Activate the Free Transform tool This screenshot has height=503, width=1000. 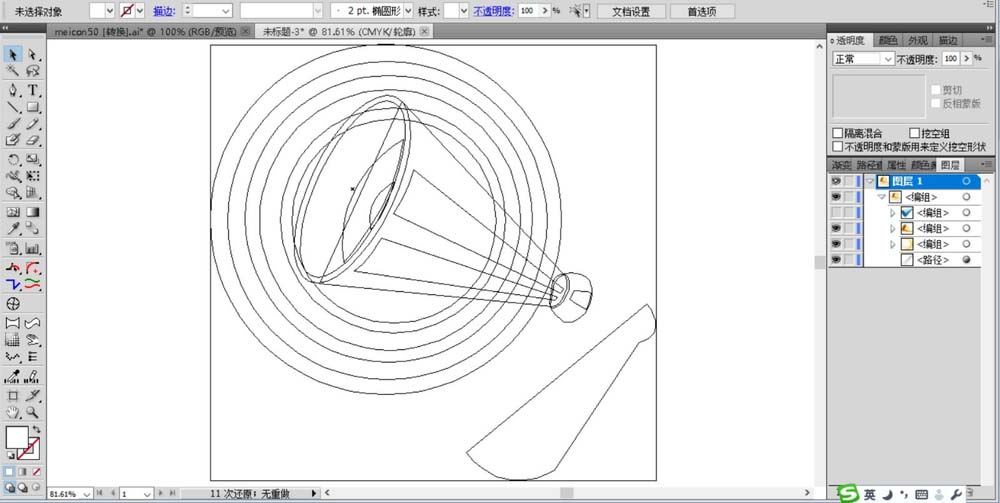pos(33,176)
